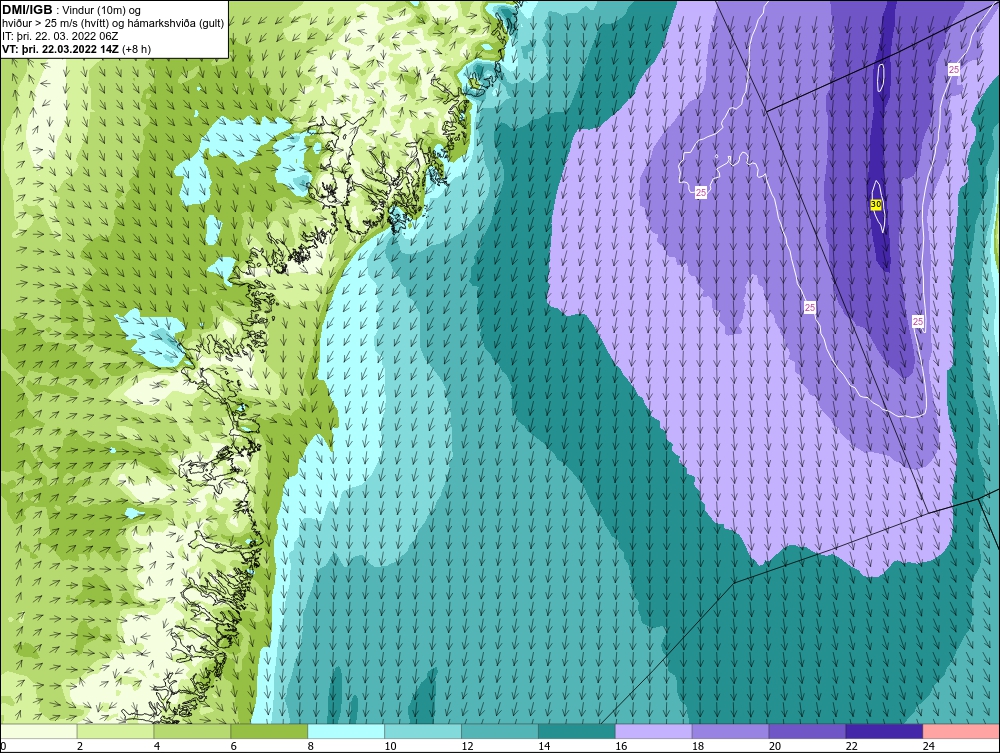The height and width of the screenshot is (753, 1000).
Task: Click the 25 contour label by the map's upper right edge
Action: (954, 69)
